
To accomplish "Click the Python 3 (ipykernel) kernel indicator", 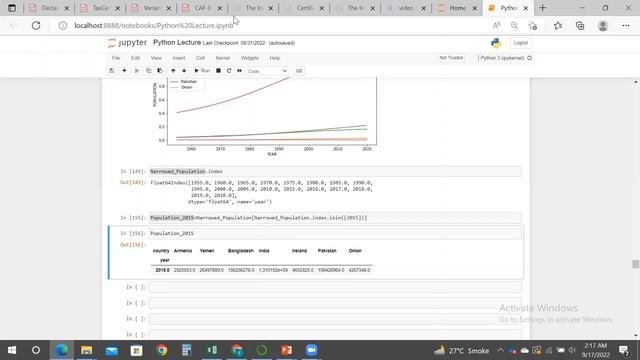I will (x=506, y=58).
